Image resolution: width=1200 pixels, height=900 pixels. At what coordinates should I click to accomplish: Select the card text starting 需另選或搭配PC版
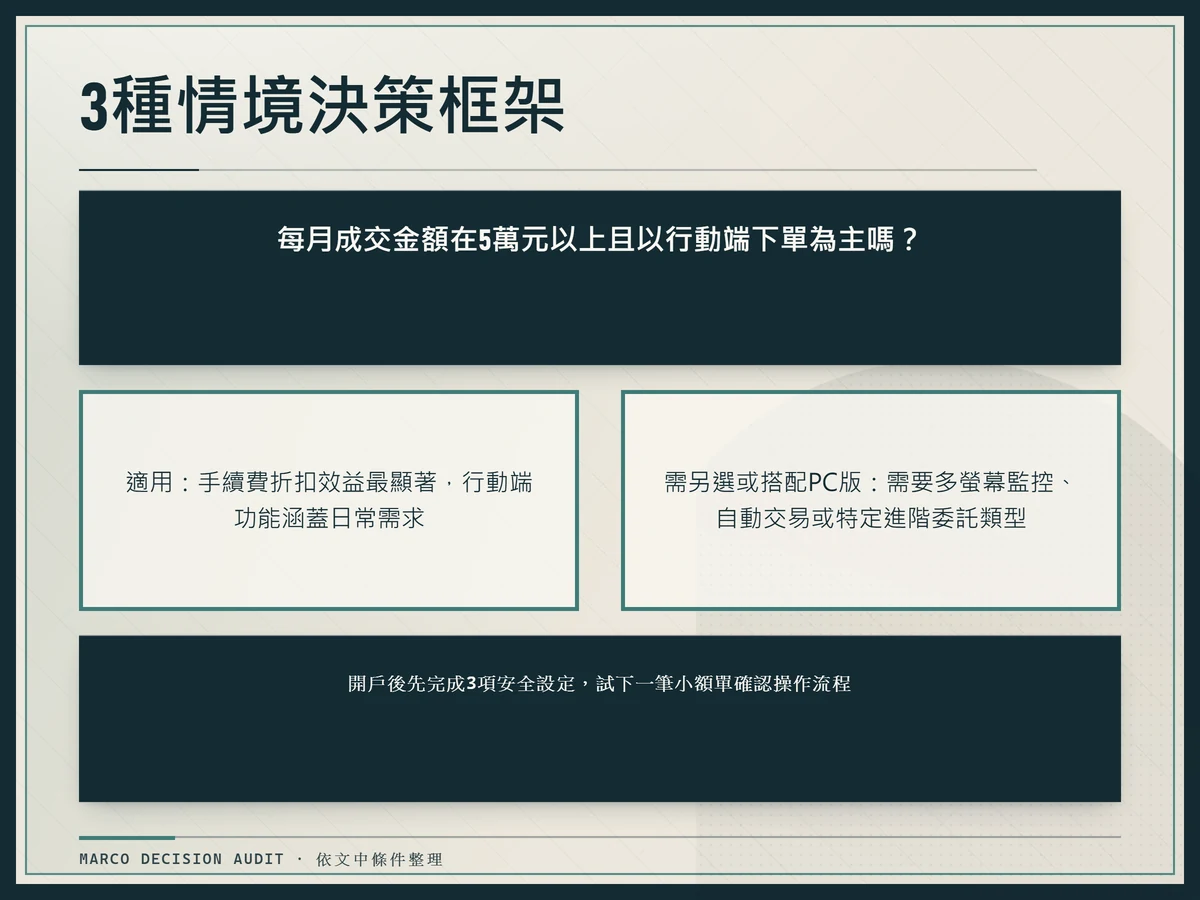[870, 500]
